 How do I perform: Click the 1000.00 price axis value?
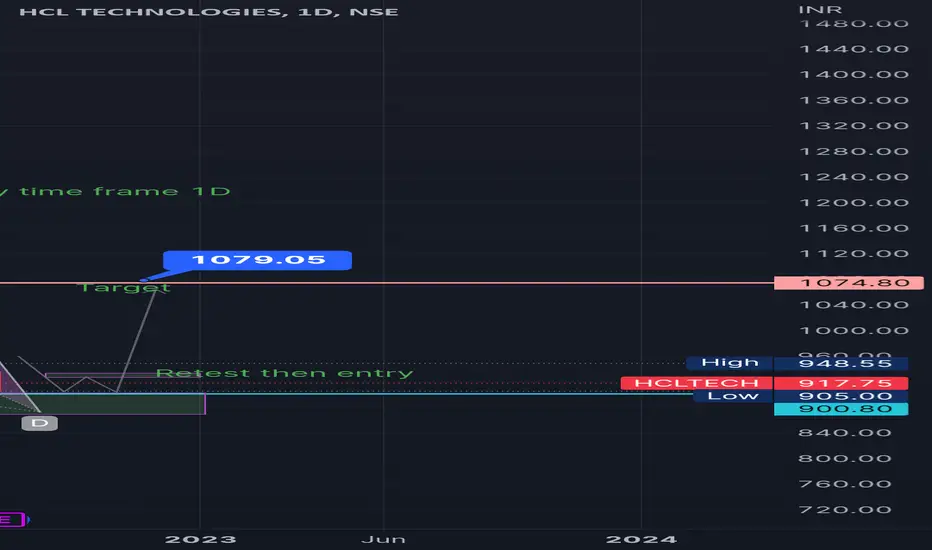[x=855, y=331]
